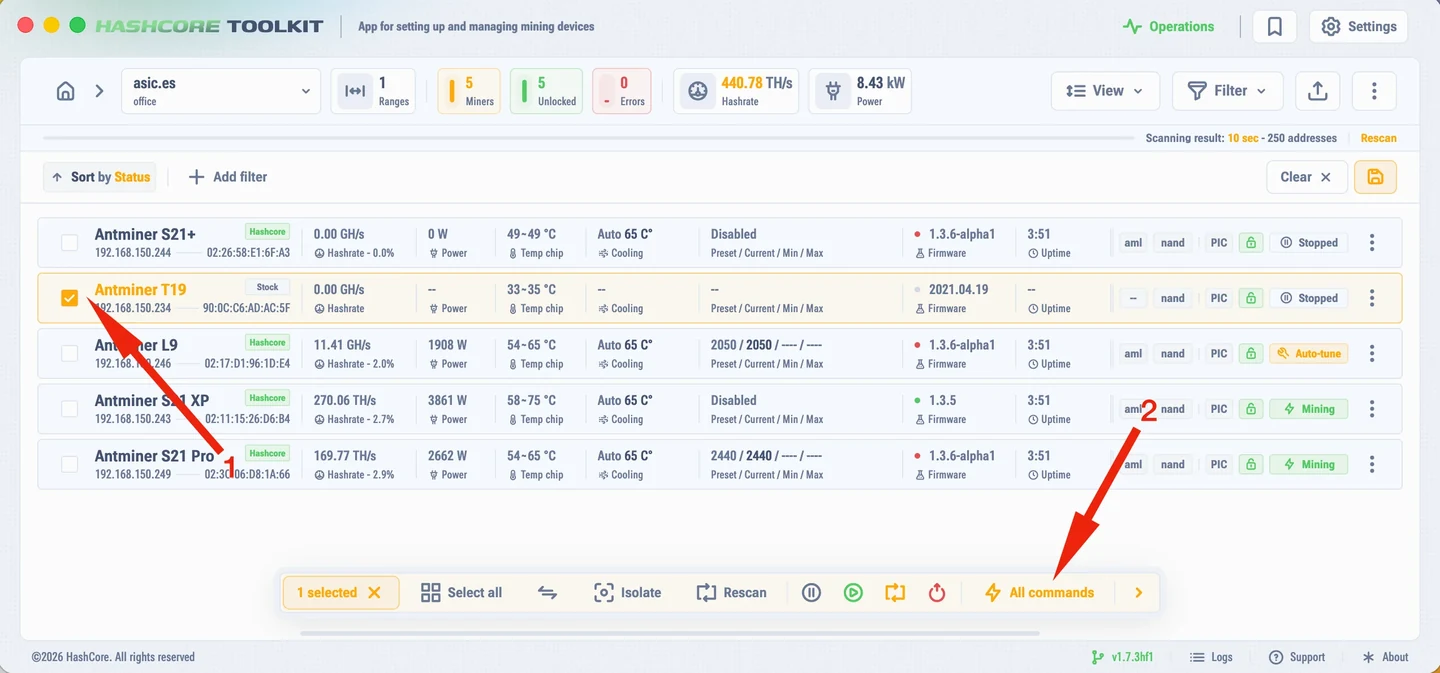Click the green lock icon in S21 XP row
Screen dimensions: 1440x673
click(1250, 409)
